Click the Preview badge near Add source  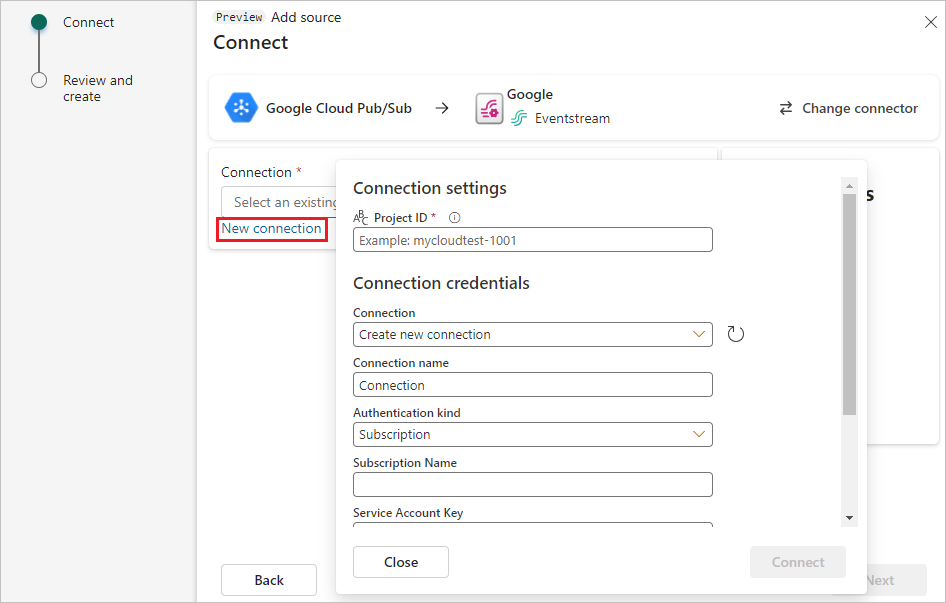pyautogui.click(x=238, y=16)
